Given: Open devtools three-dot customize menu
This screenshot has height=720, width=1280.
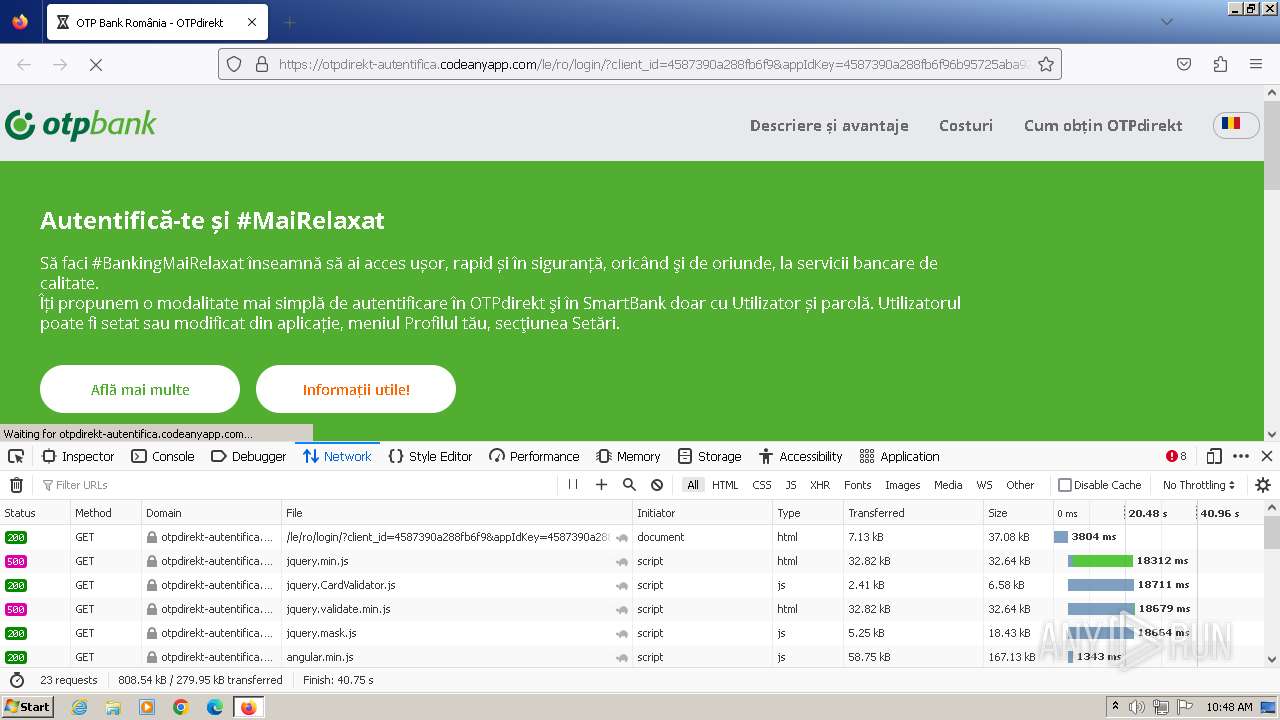Looking at the screenshot, I should 1241,456.
